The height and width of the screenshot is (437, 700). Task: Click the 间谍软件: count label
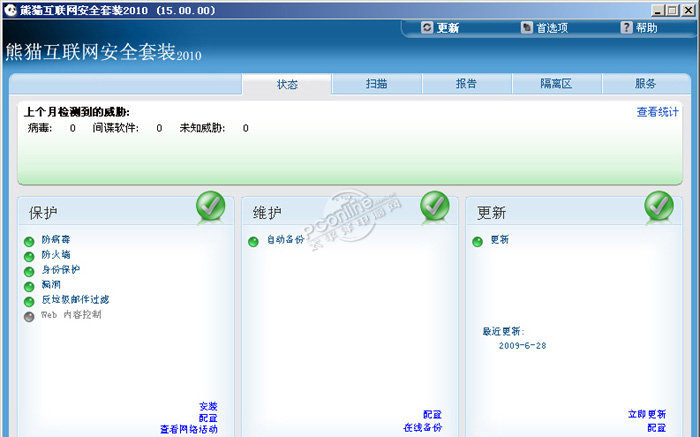(x=116, y=128)
